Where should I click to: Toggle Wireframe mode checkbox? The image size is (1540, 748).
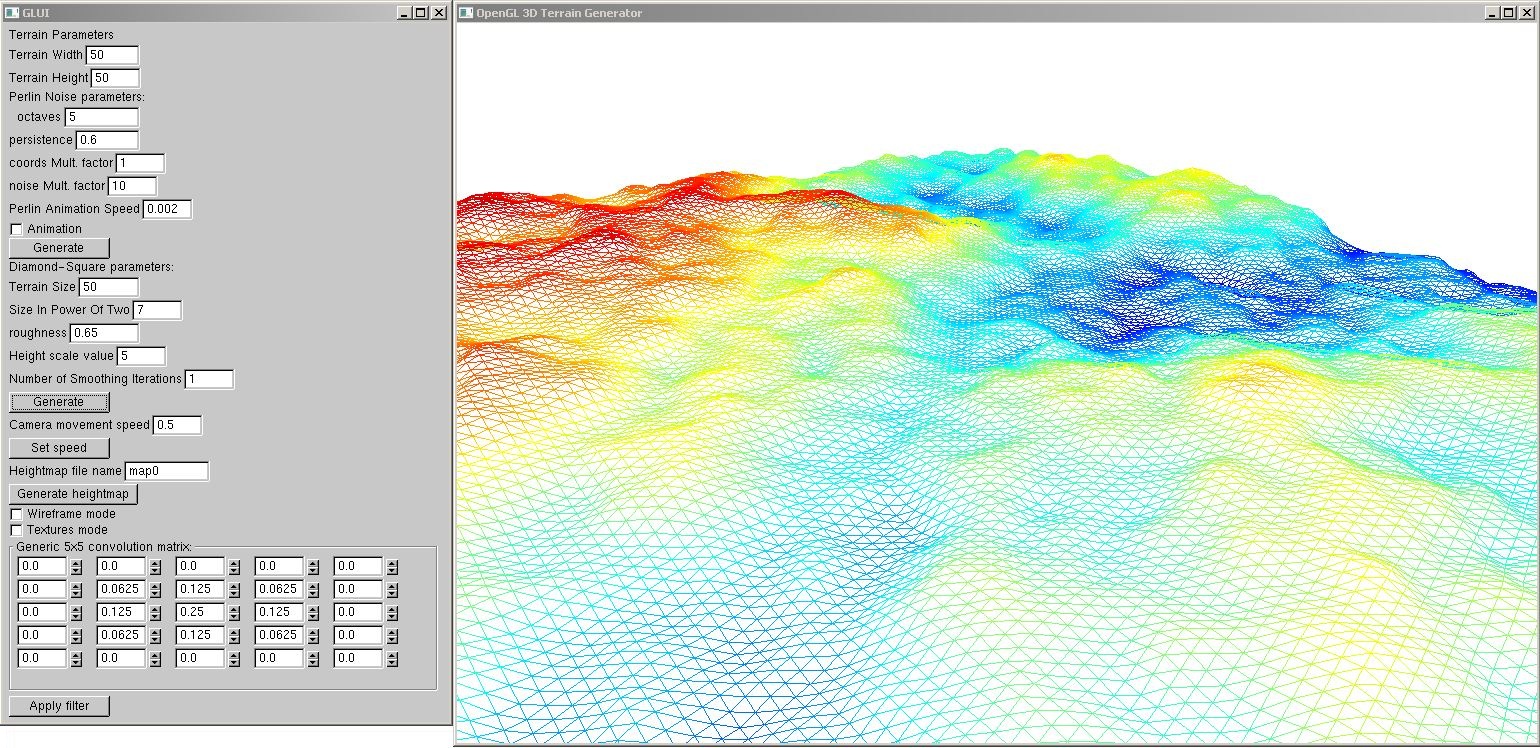pyautogui.click(x=16, y=514)
